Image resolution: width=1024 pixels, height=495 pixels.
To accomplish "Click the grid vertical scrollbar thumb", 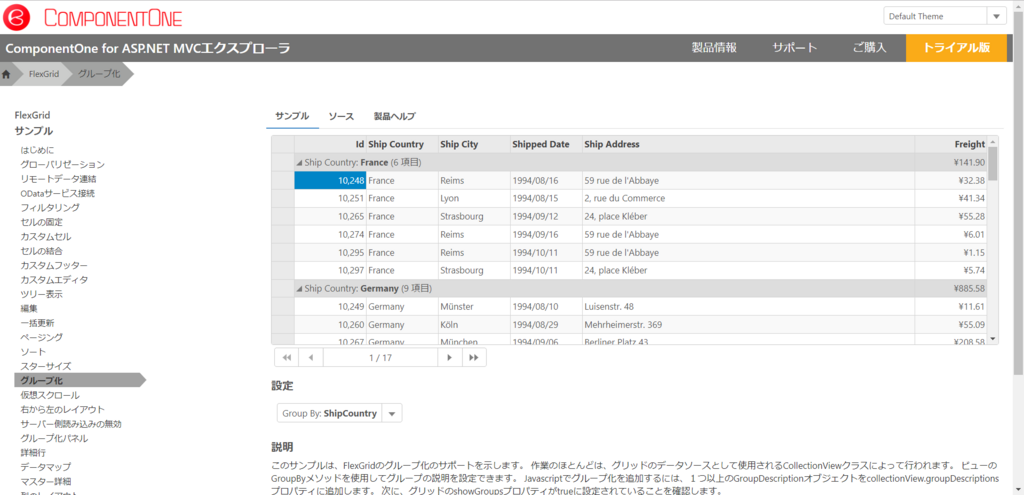I will tap(993, 164).
